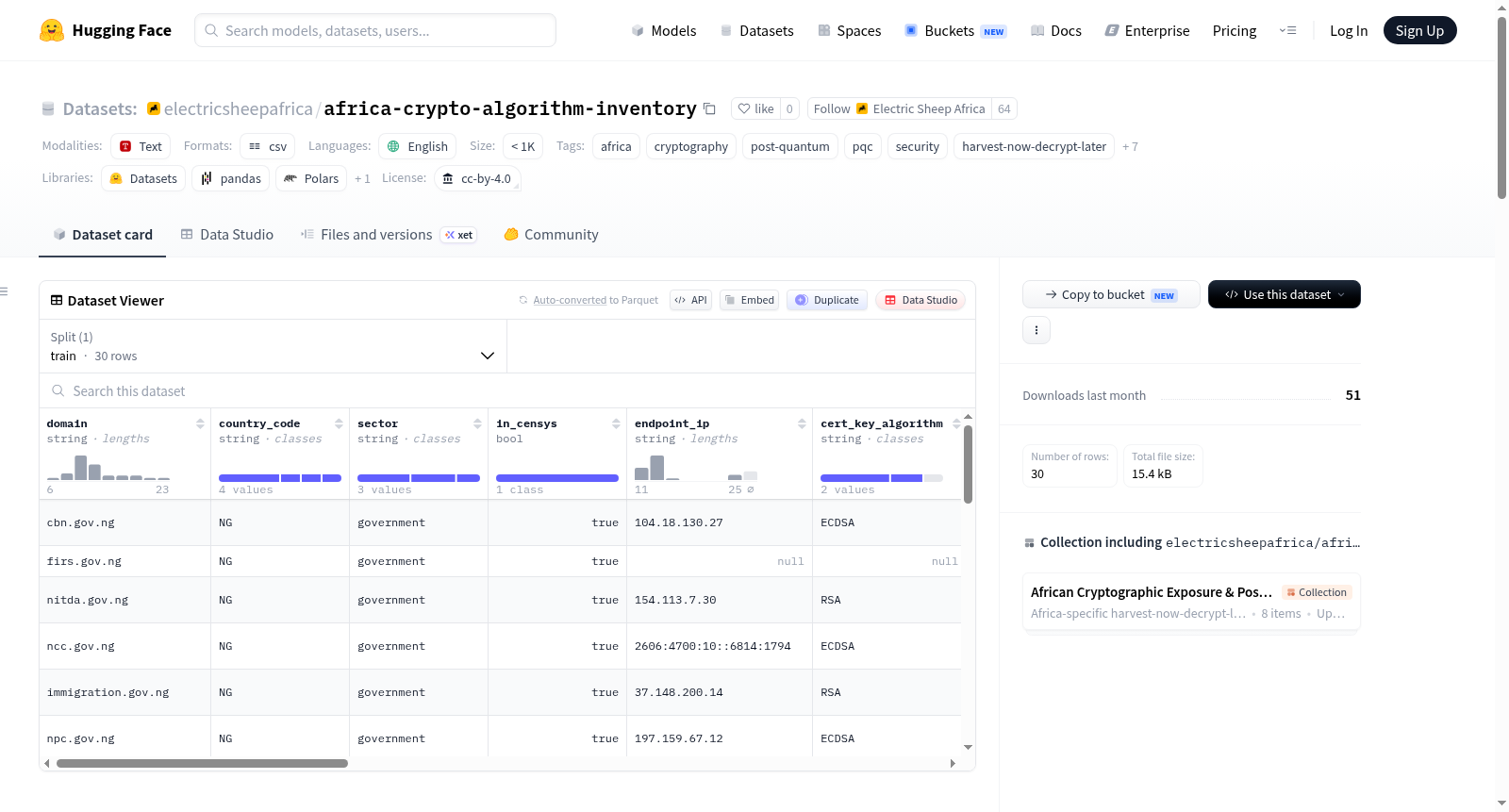This screenshot has width=1509, height=812.
Task: Click the Hugging Face logo icon
Action: (52, 30)
